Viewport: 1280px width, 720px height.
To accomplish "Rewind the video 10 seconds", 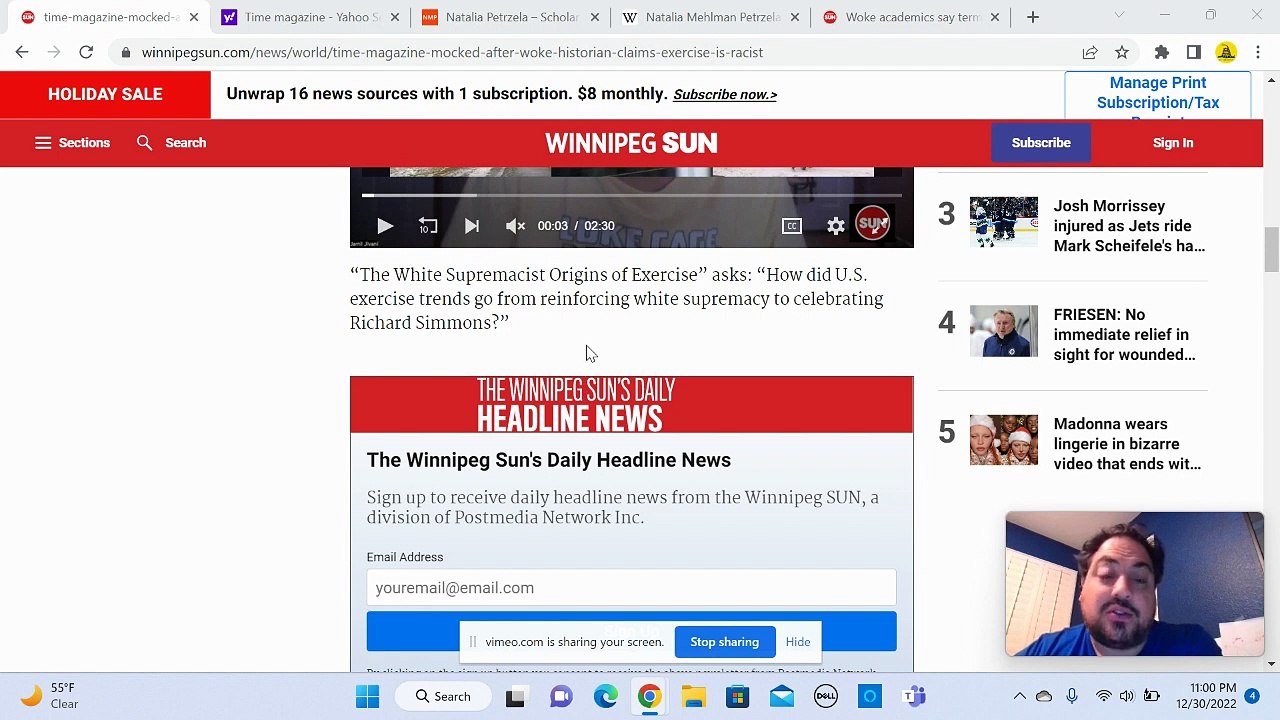I will click(428, 226).
